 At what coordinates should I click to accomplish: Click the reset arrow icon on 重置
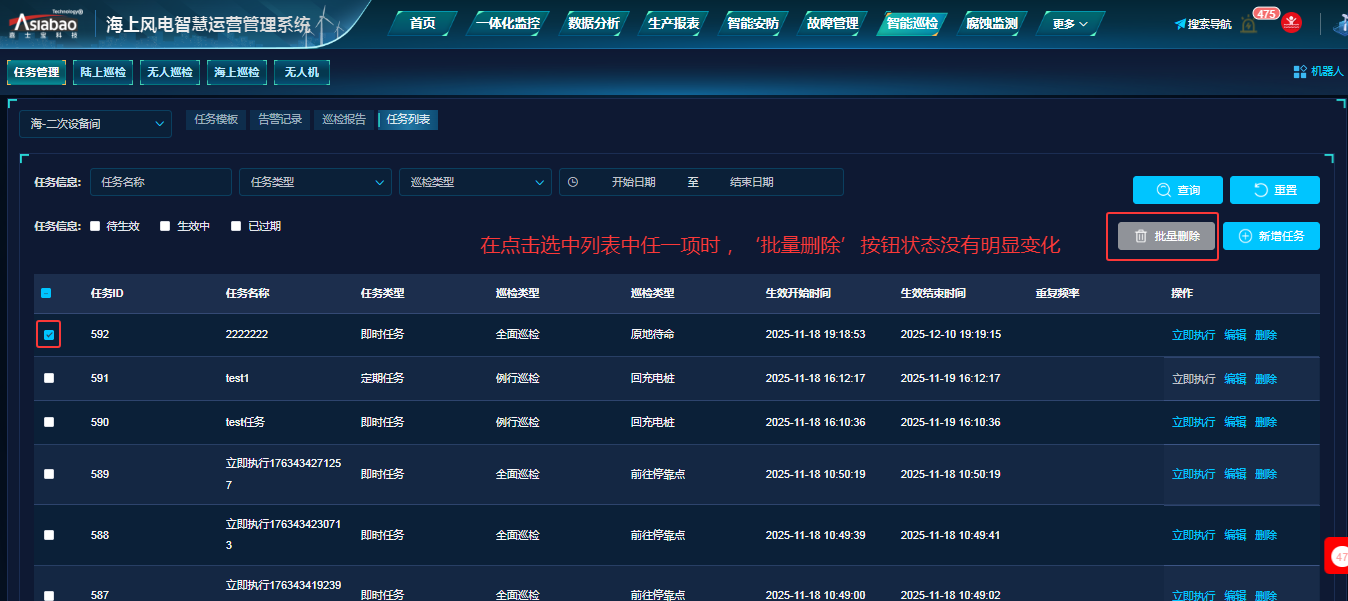tap(1260, 191)
